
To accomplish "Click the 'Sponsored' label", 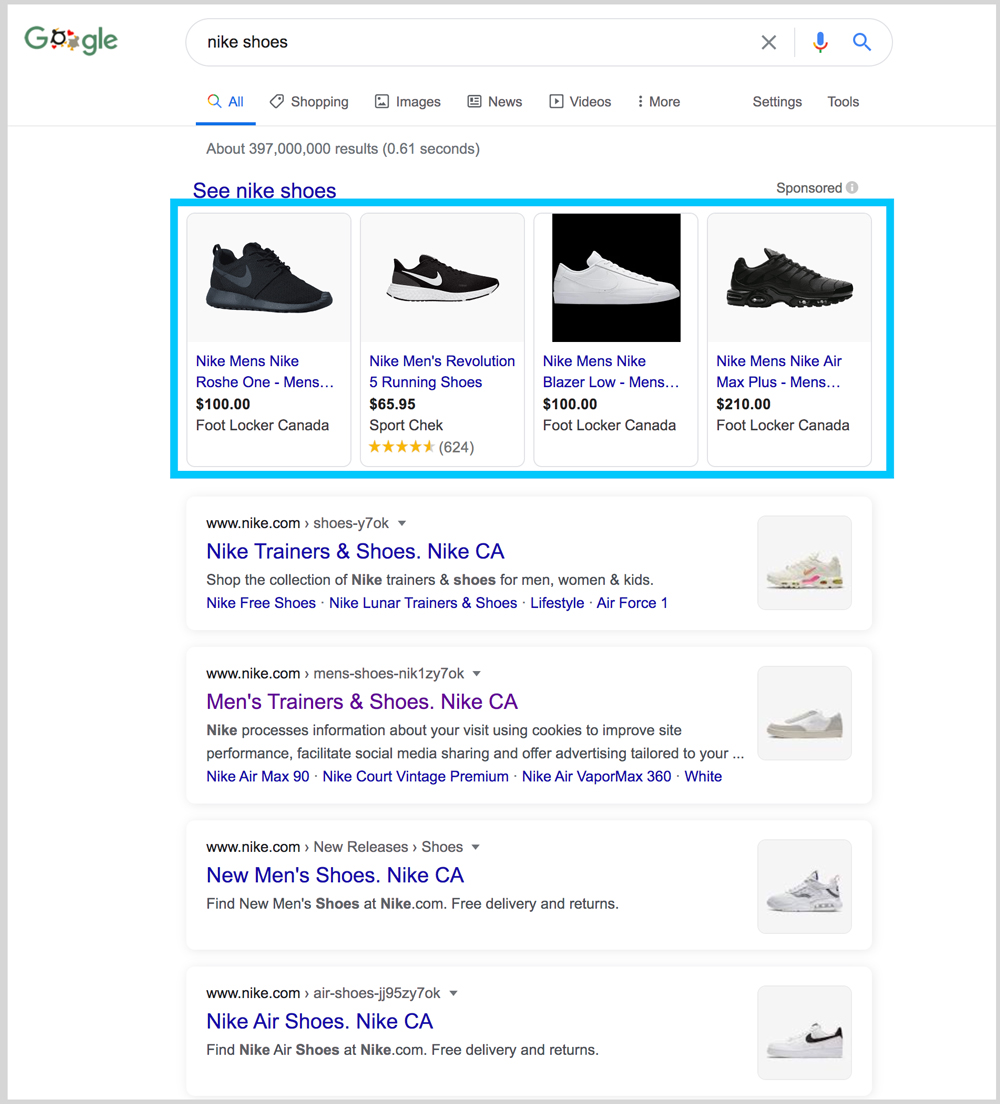I will 809,187.
